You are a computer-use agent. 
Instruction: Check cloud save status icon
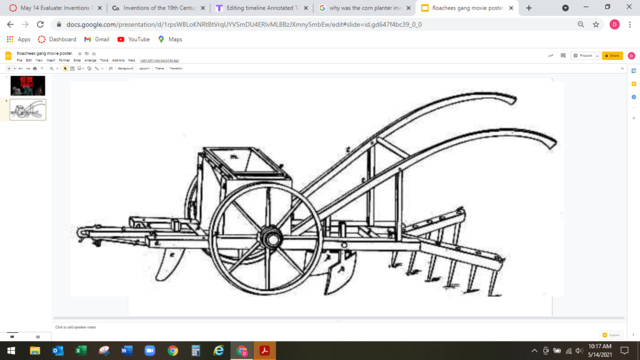pos(94,54)
